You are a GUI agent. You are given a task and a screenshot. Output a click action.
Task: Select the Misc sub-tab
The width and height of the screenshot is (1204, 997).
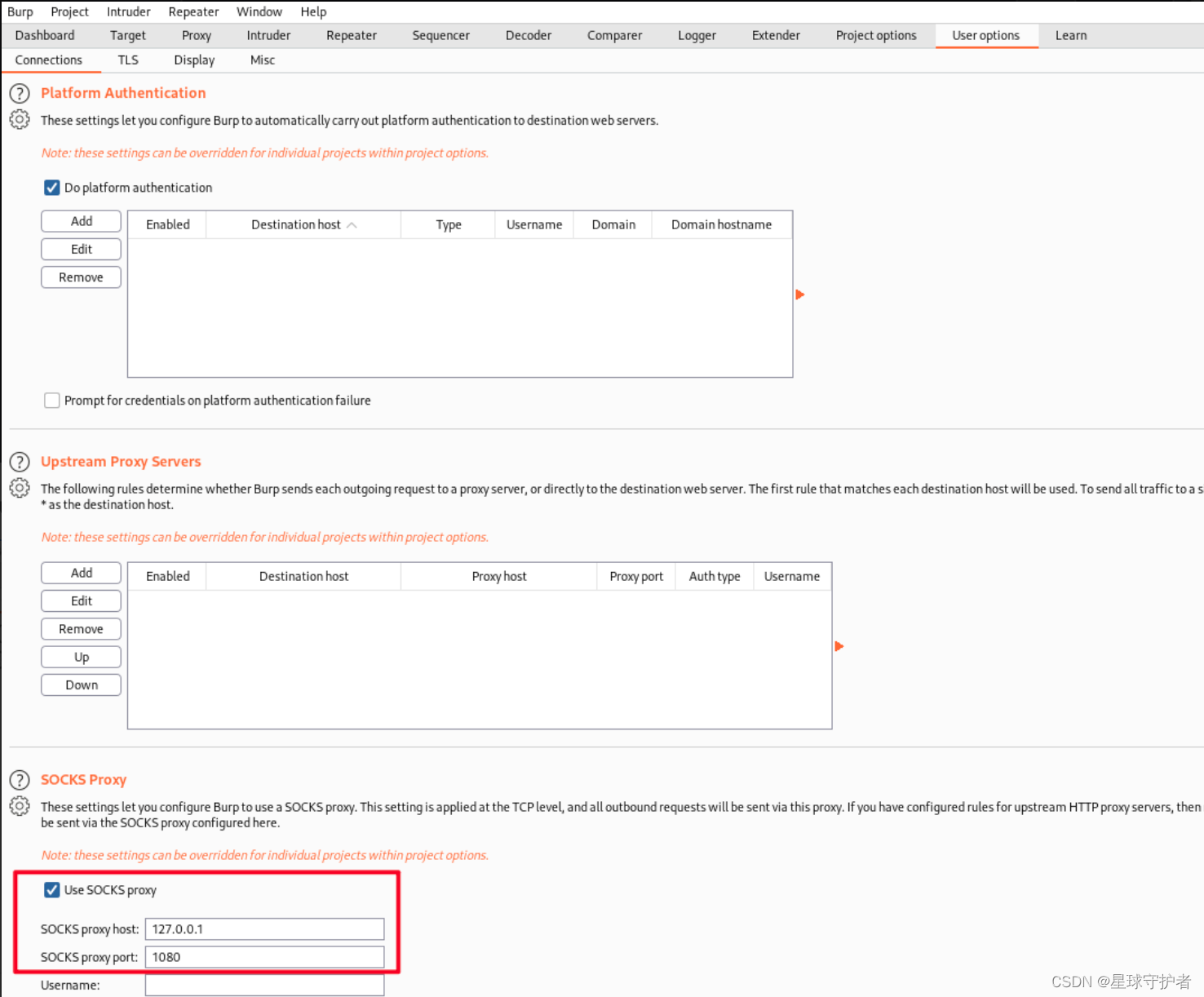263,60
